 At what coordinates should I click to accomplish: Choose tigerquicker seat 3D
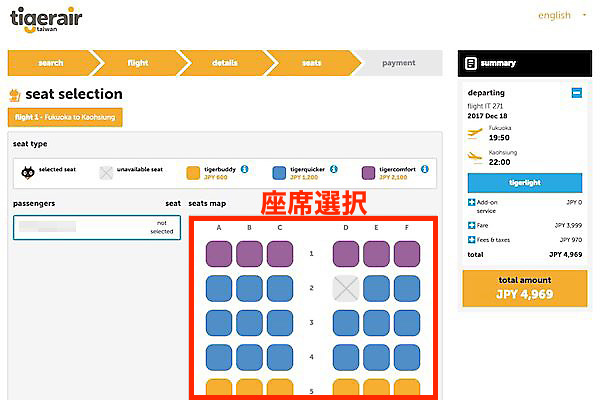point(346,323)
